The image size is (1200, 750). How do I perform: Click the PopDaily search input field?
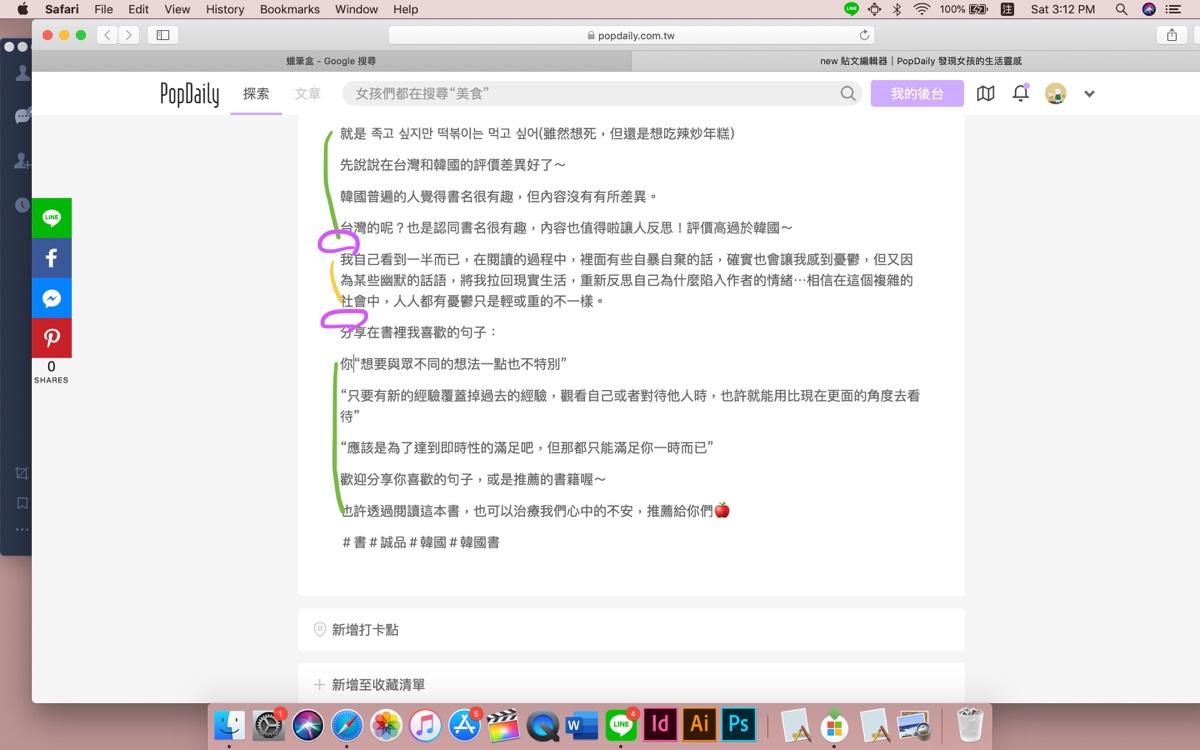[590, 93]
